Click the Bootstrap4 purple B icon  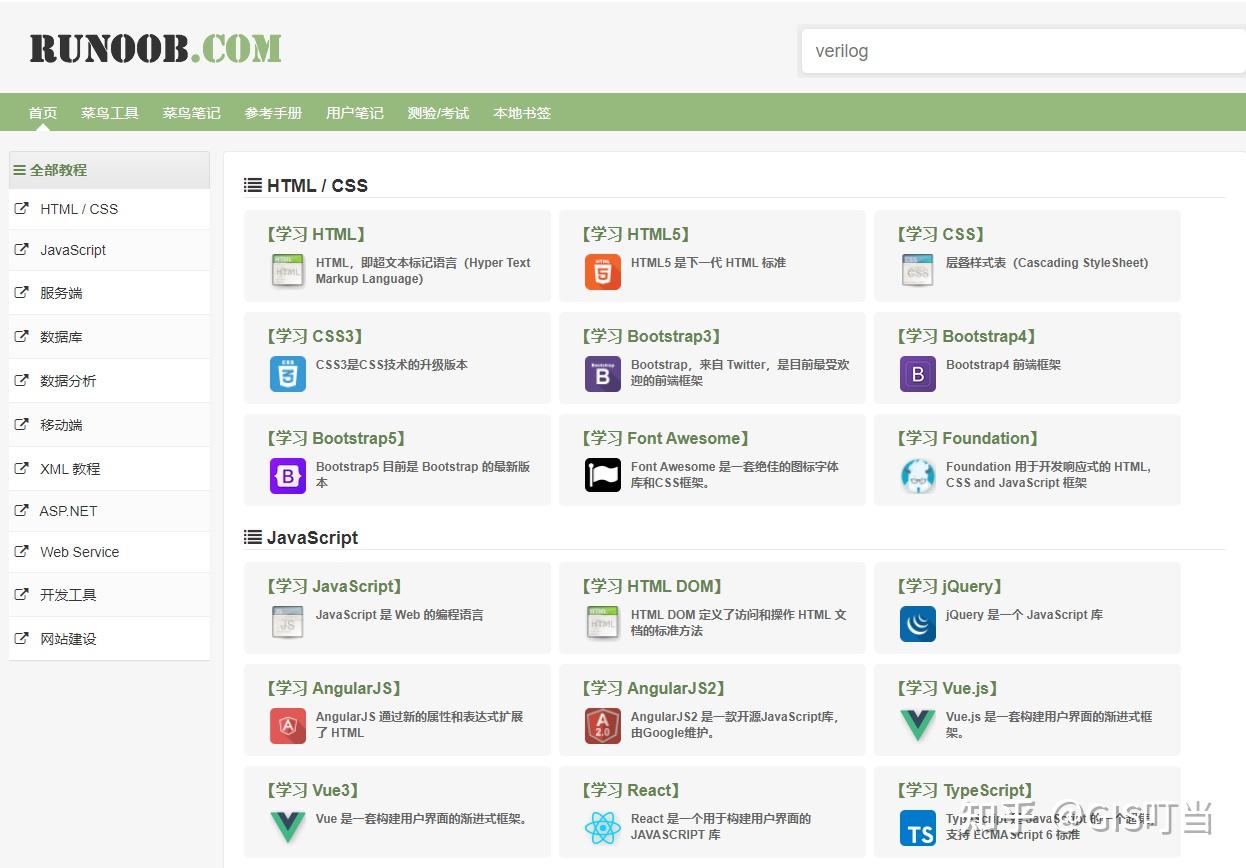(918, 373)
